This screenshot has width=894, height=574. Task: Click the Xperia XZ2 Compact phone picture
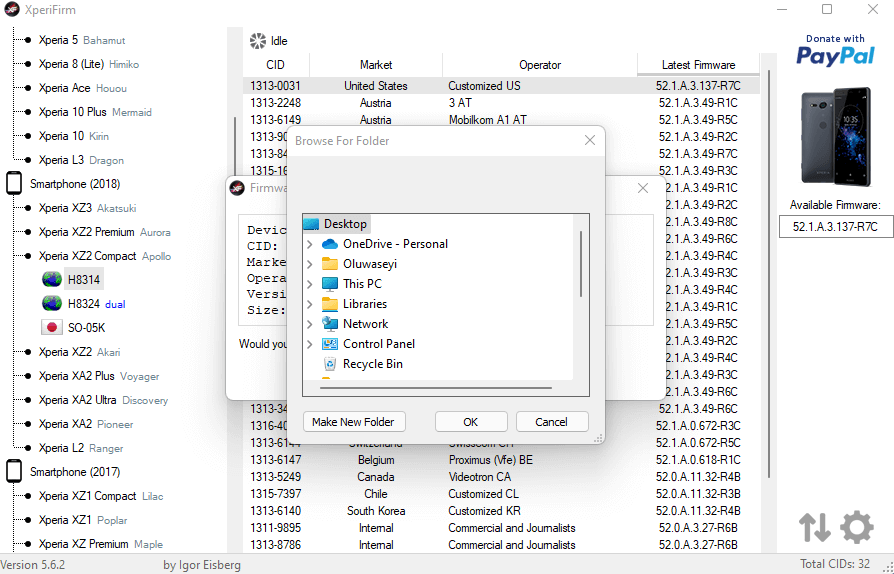pyautogui.click(x=835, y=137)
